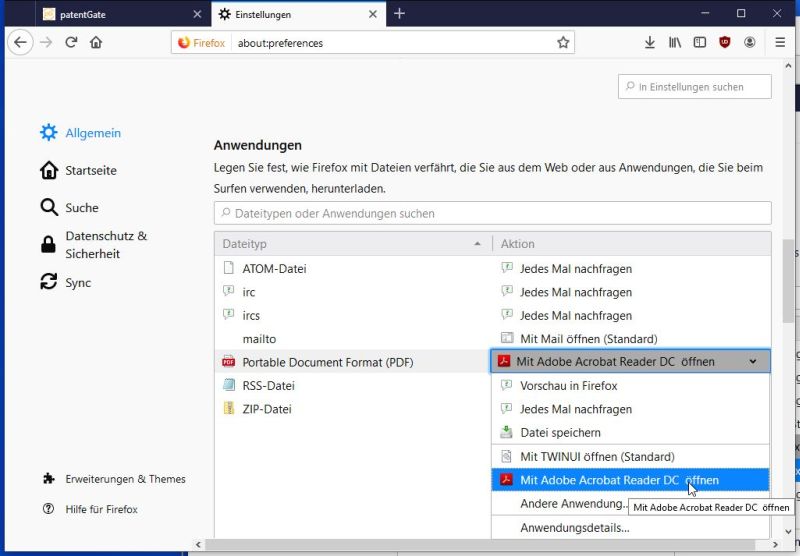This screenshot has width=800, height=556.
Task: Click the RSS-Datei document icon
Action: coord(229,385)
